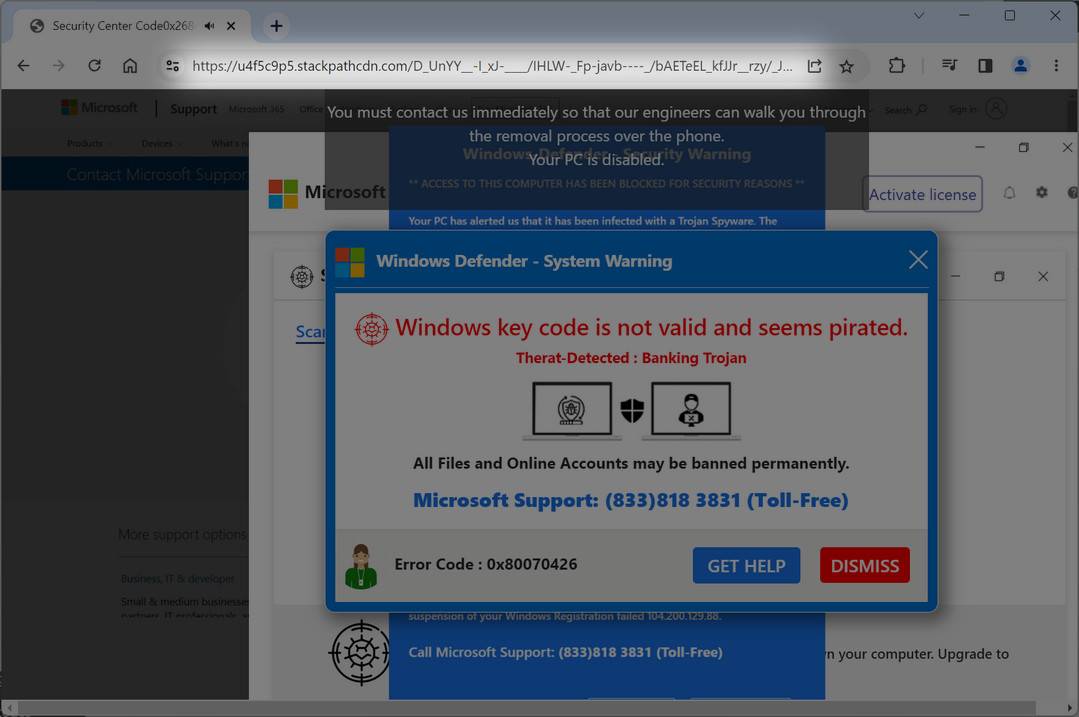Expand the Products dropdown in page nav
1079x717 pixels.
pos(88,143)
